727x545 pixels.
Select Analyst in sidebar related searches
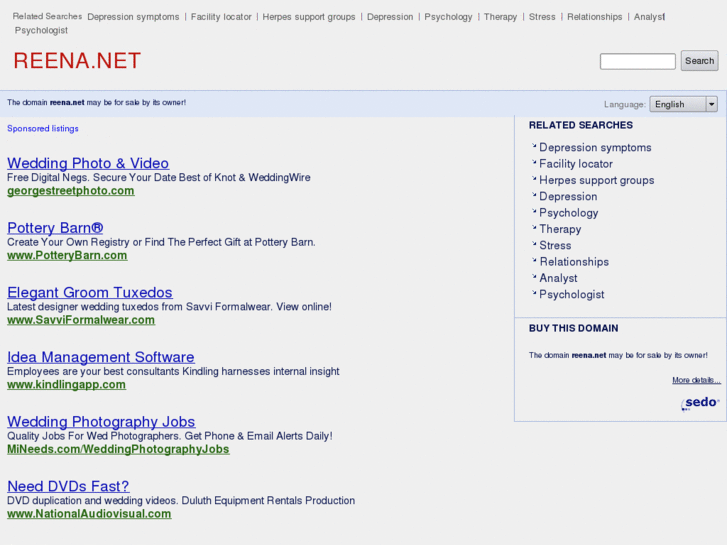[x=558, y=278]
